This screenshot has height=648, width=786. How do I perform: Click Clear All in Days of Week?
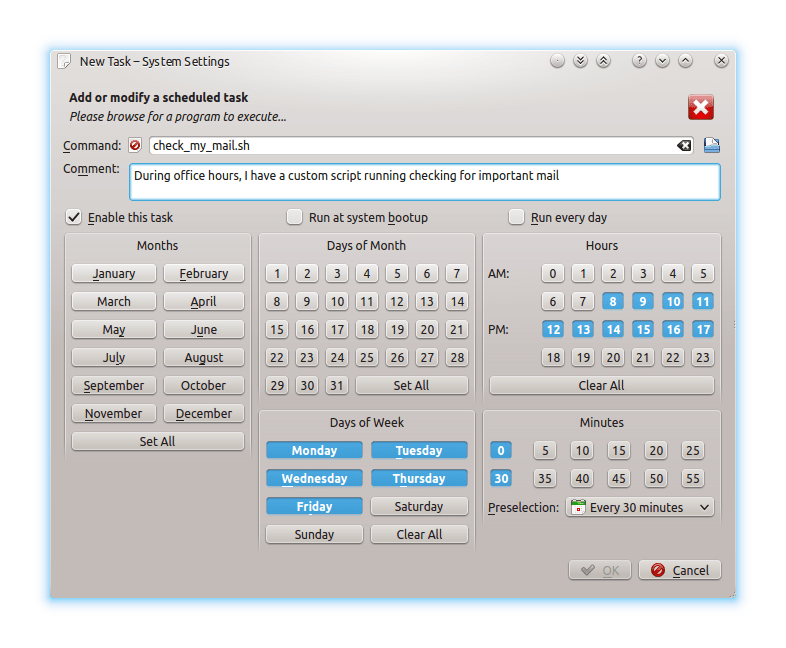click(419, 534)
